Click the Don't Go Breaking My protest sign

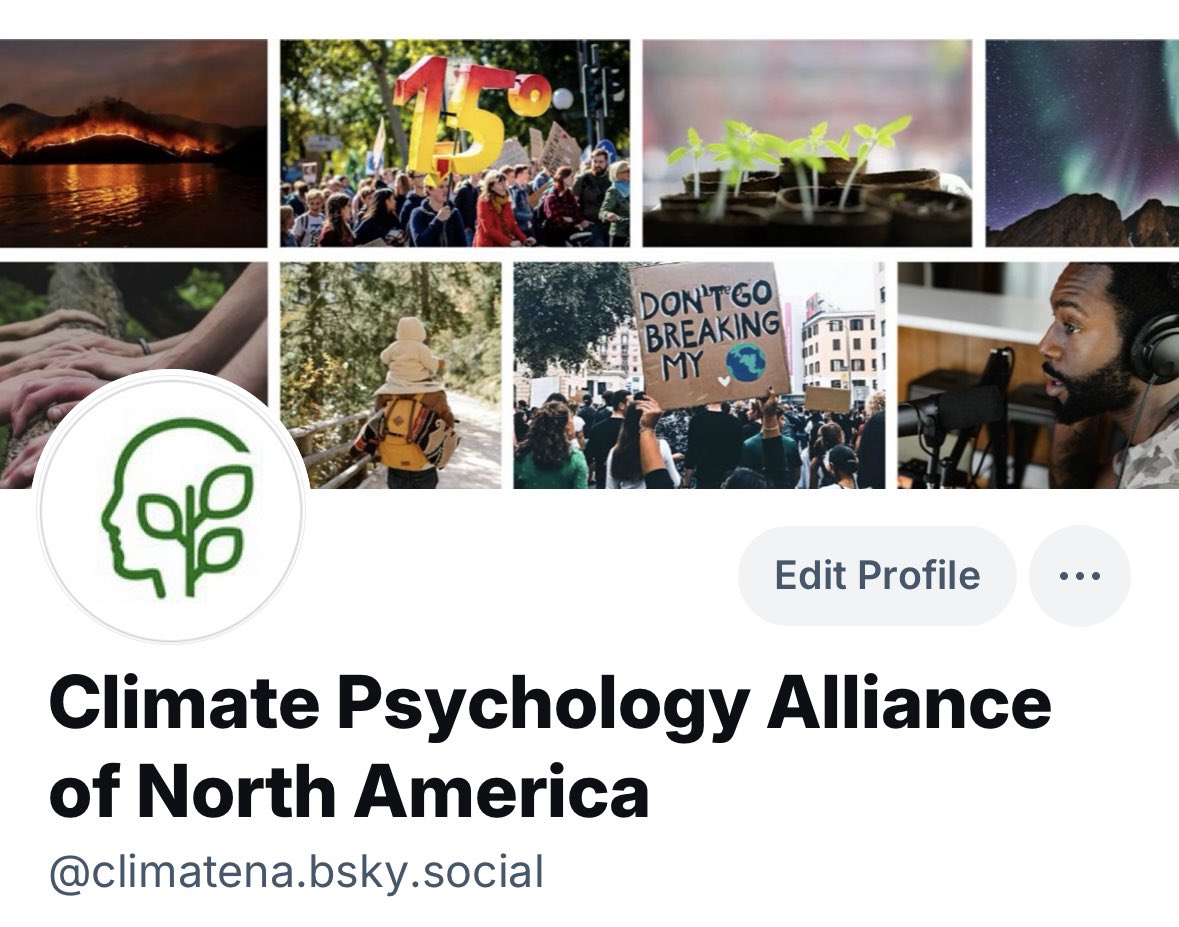coord(708,333)
